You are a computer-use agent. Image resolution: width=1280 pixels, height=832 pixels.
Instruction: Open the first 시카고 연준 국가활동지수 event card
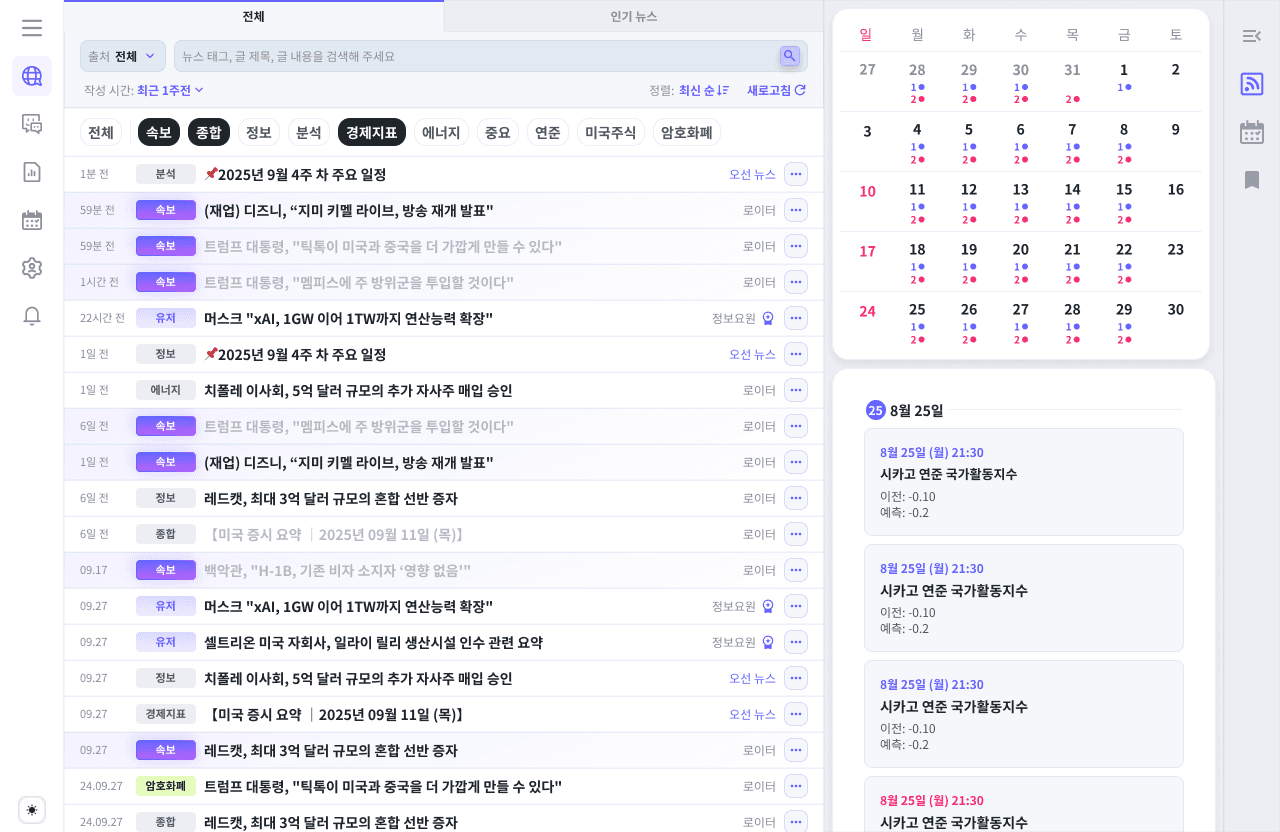(1024, 482)
